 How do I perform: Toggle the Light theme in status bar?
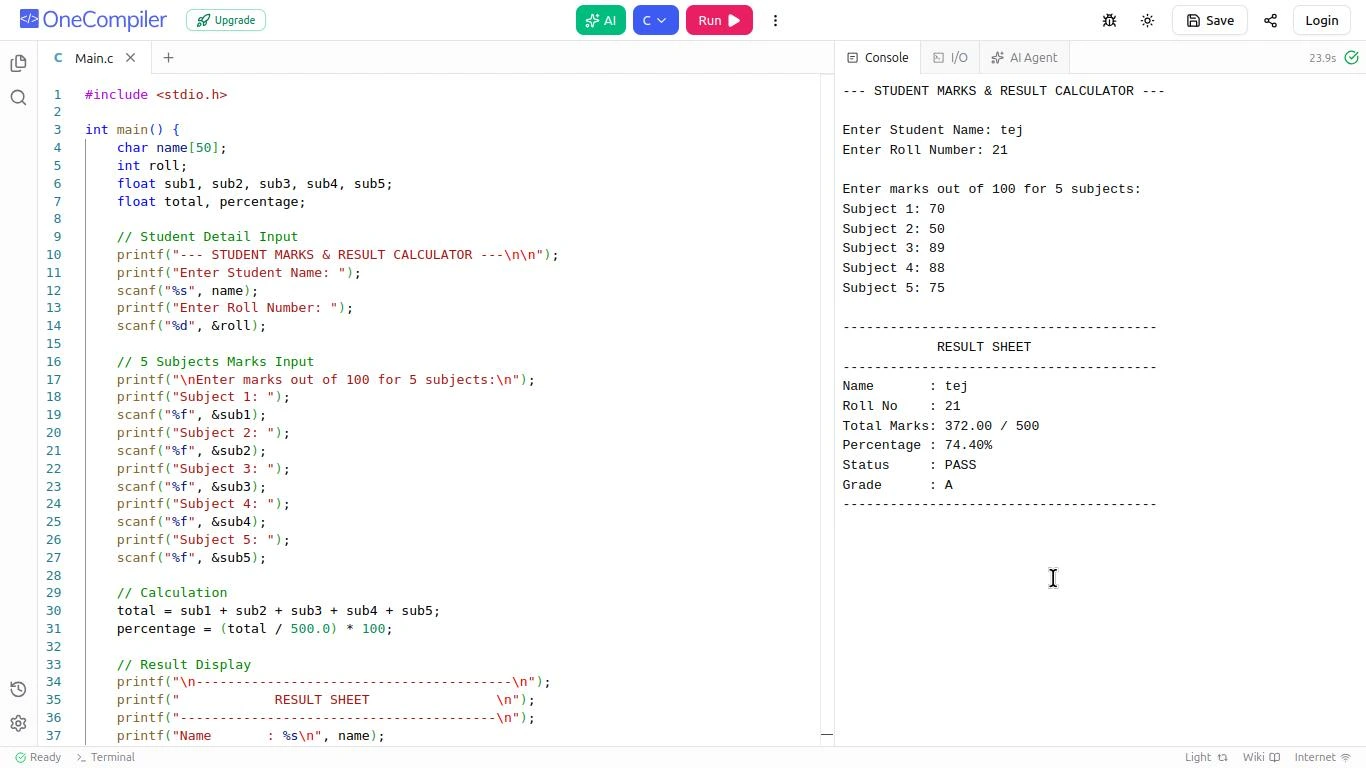(x=1205, y=757)
